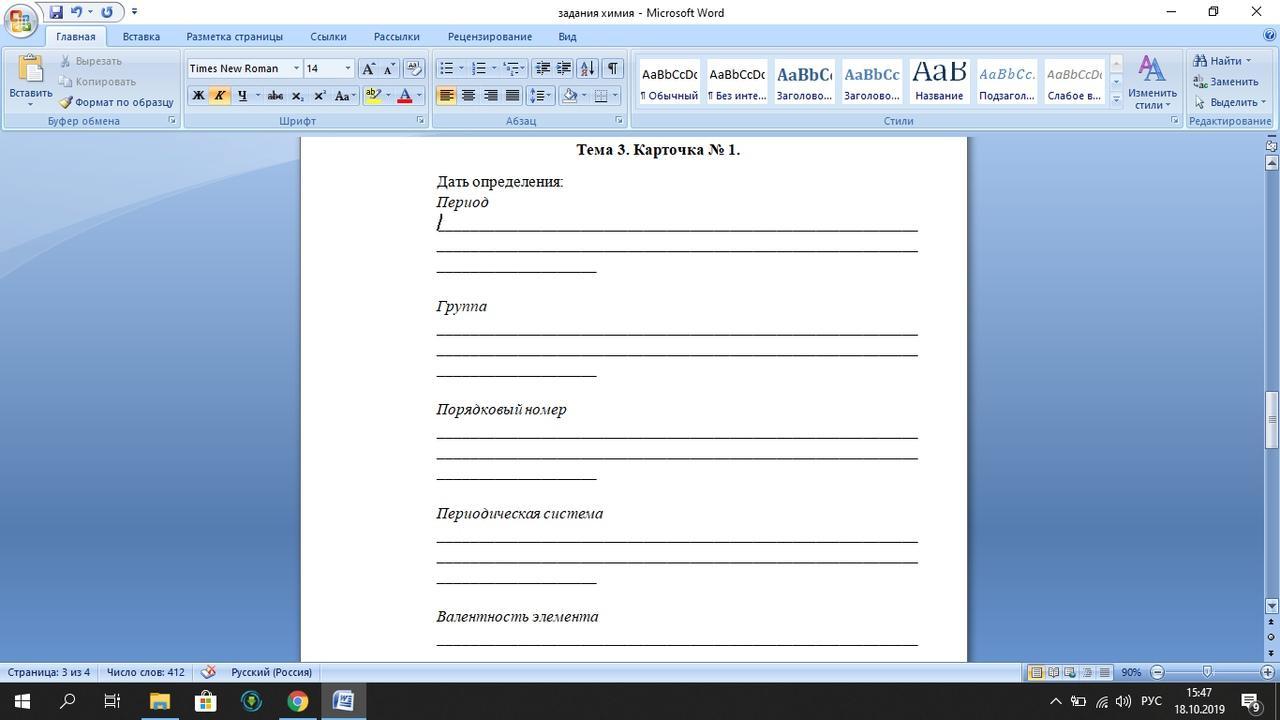Image resolution: width=1280 pixels, height=720 pixels.
Task: Click the Найти find button
Action: pos(1222,61)
